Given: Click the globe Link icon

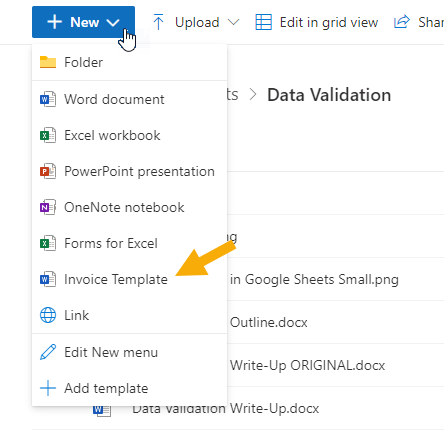Looking at the screenshot, I should click(x=48, y=315).
